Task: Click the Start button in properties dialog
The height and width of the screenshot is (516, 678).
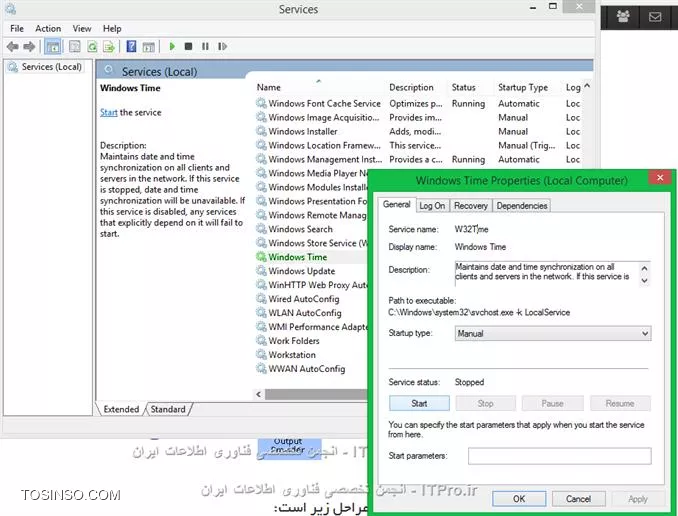Action: pos(419,404)
